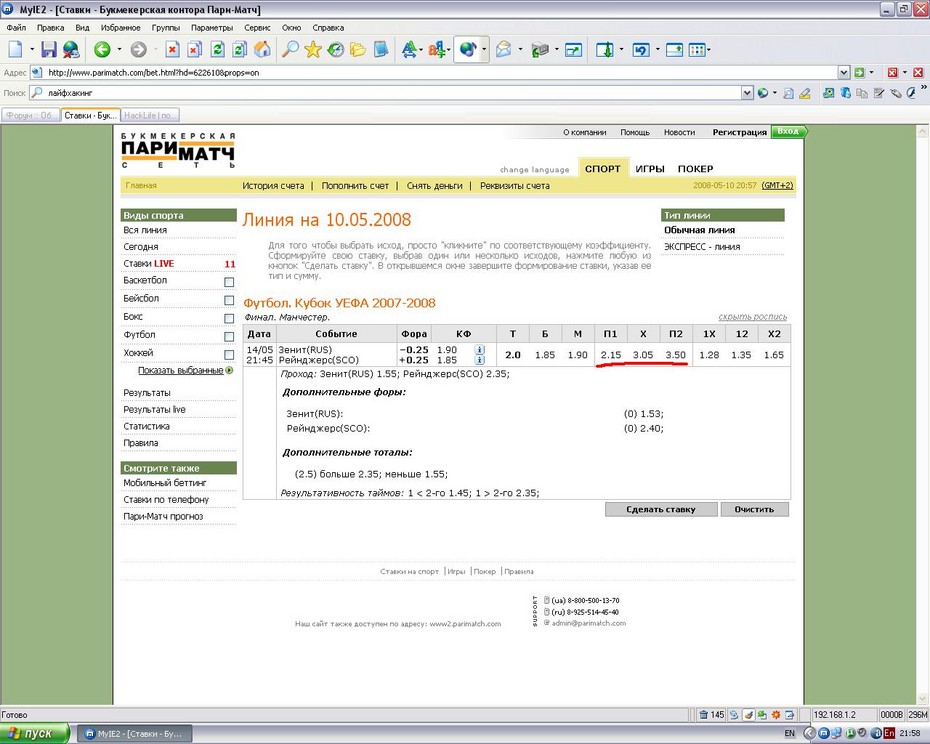The width and height of the screenshot is (930, 744).
Task: Click the undo blue arrow toolbar icon
Action: (641, 50)
